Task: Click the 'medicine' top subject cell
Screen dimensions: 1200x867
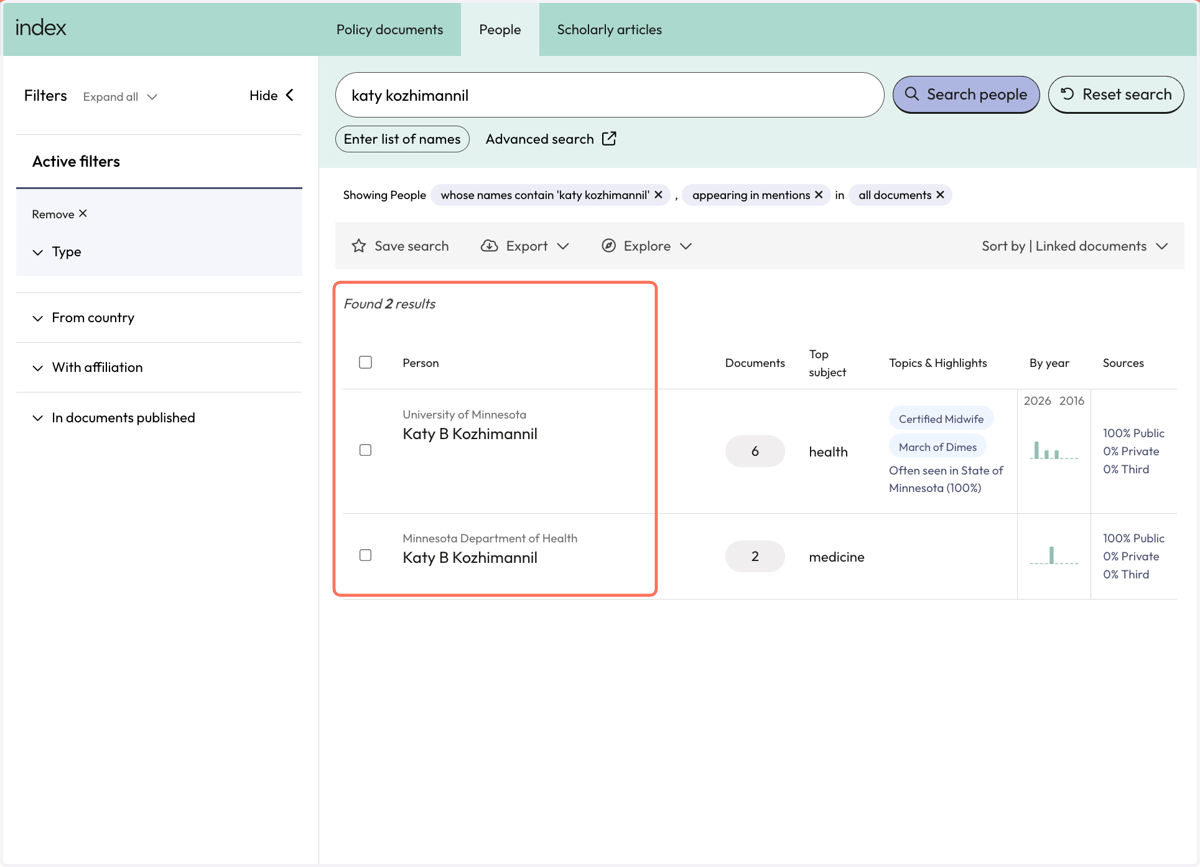Action: tap(837, 557)
